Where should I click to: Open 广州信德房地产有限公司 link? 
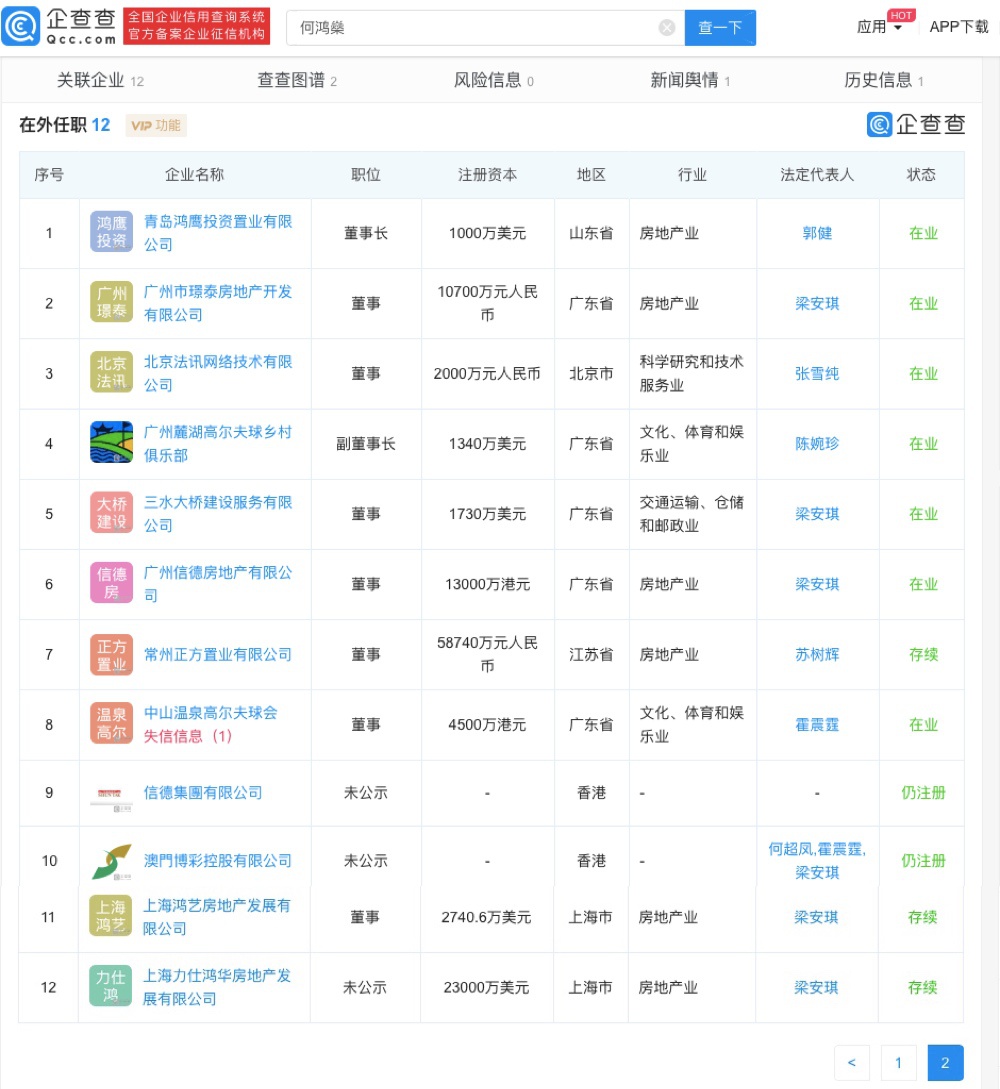pyautogui.click(x=217, y=583)
